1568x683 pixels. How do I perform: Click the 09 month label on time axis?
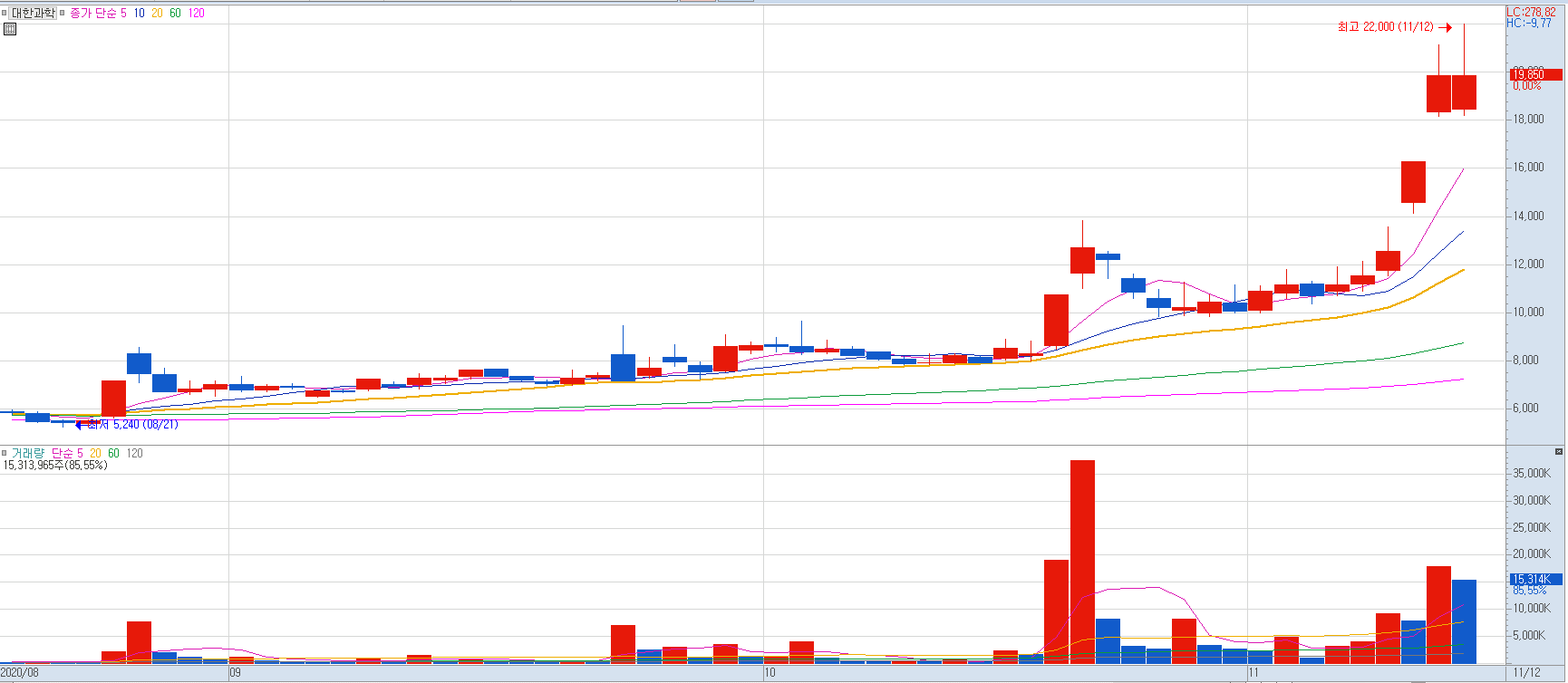pyautogui.click(x=235, y=672)
